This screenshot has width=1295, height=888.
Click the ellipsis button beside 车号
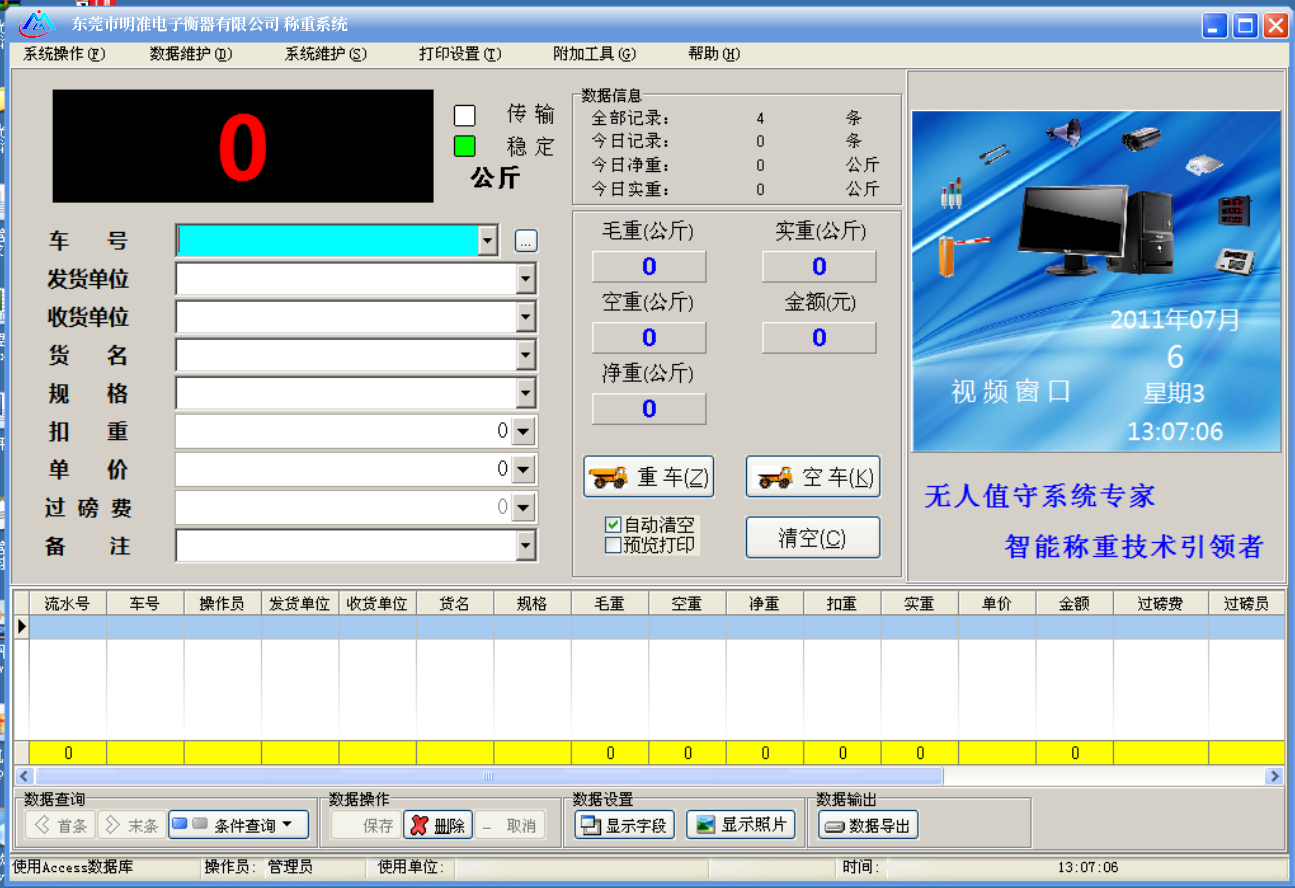[526, 241]
